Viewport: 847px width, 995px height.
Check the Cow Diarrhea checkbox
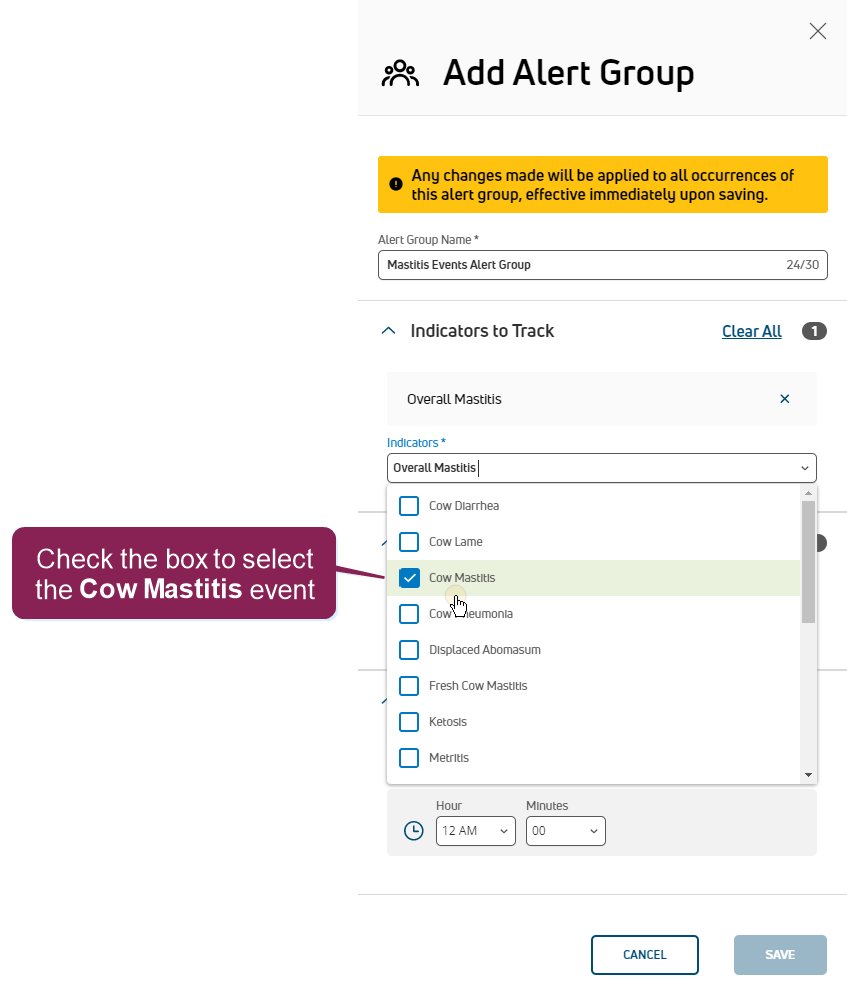coord(409,506)
